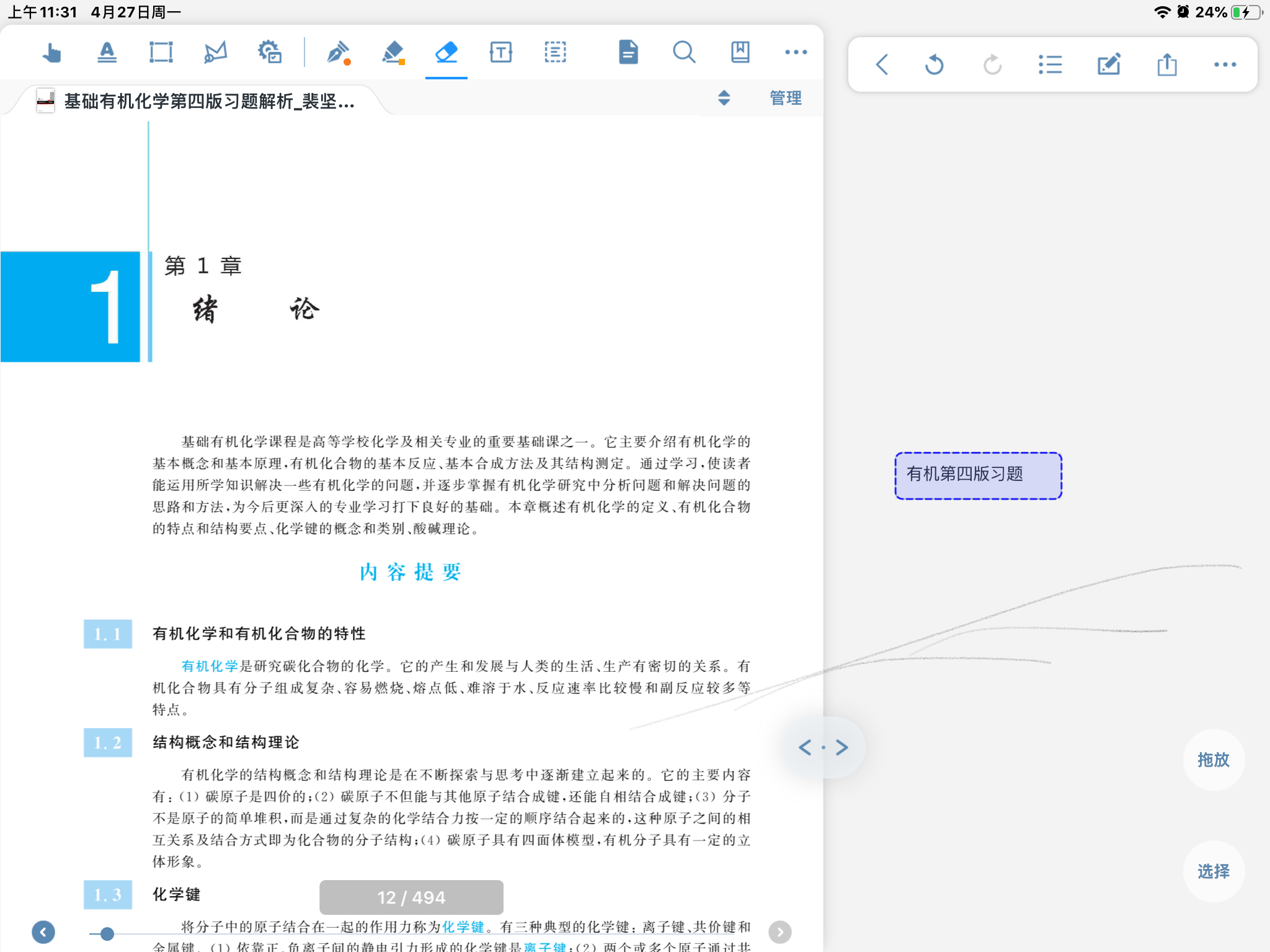Viewport: 1270px width, 952px height.
Task: Select the rectangle excerpt tool
Action: (161, 53)
